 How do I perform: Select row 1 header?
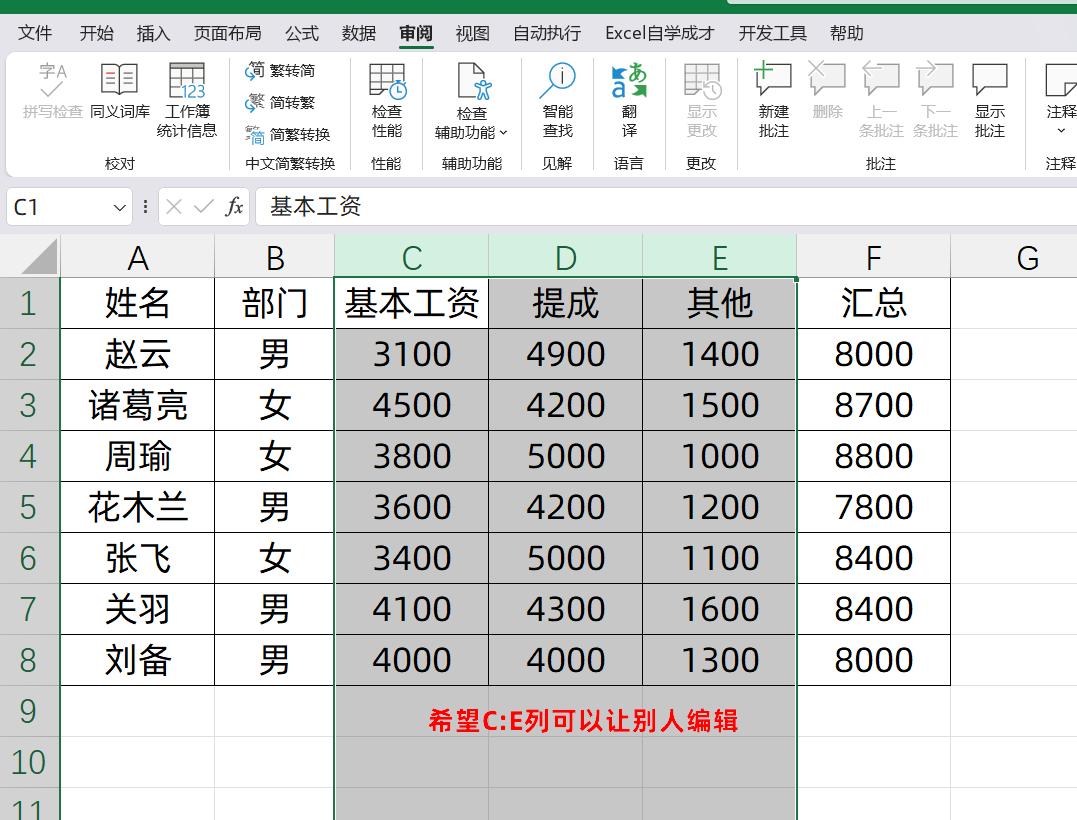coord(30,303)
